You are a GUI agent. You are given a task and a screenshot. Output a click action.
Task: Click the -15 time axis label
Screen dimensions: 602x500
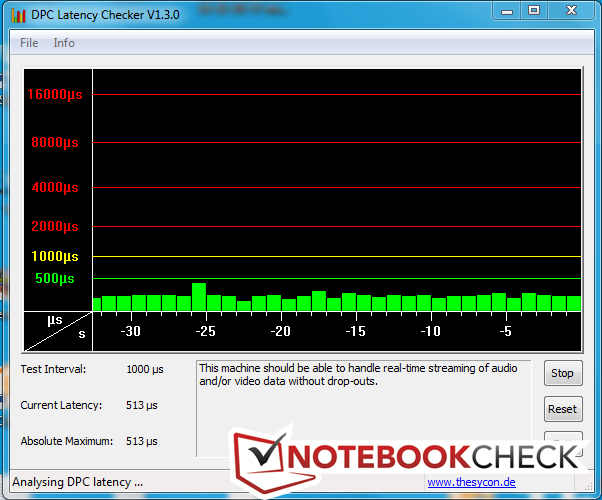point(356,331)
